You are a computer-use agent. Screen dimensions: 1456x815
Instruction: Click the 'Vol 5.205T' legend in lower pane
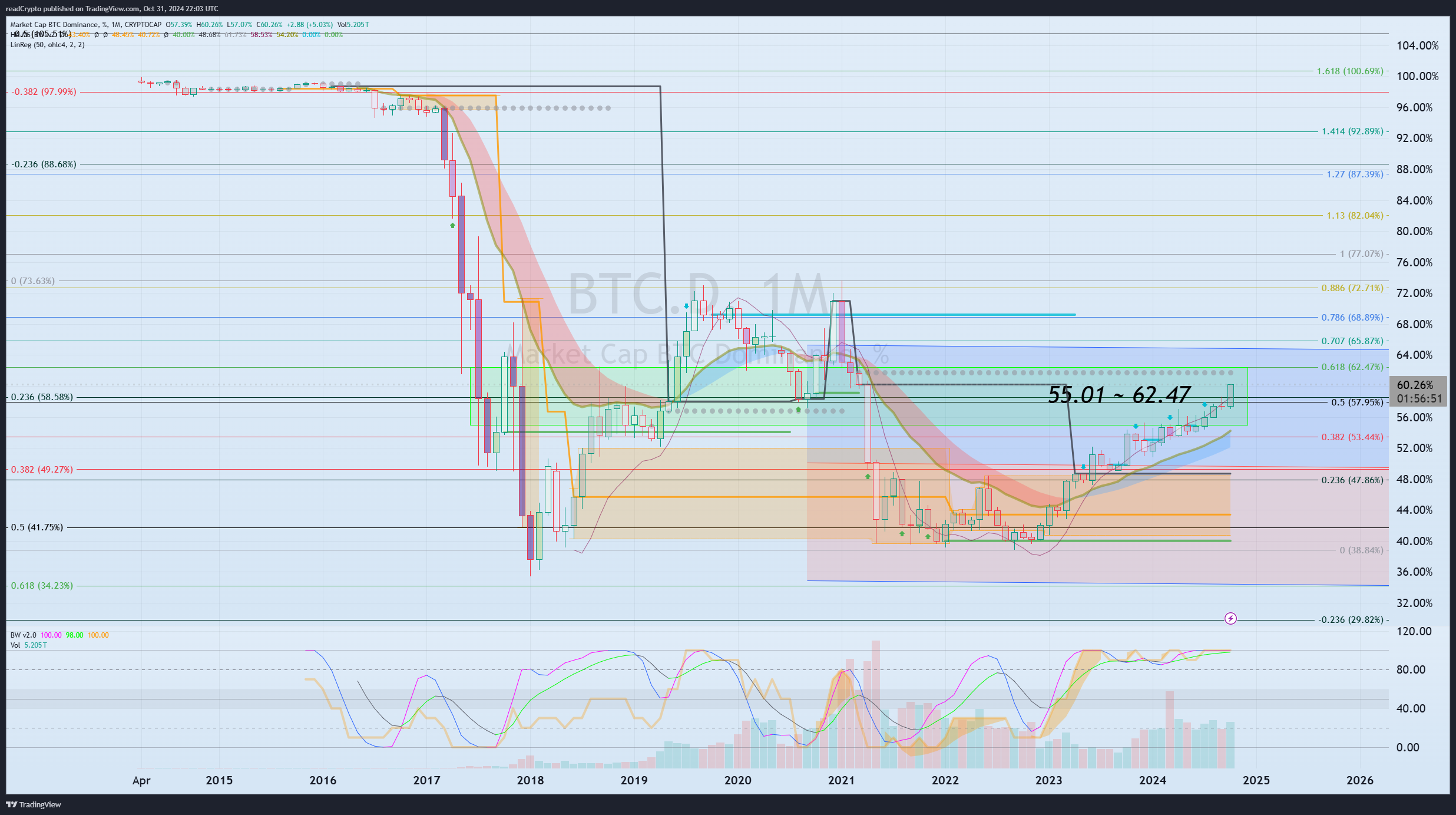[28, 645]
